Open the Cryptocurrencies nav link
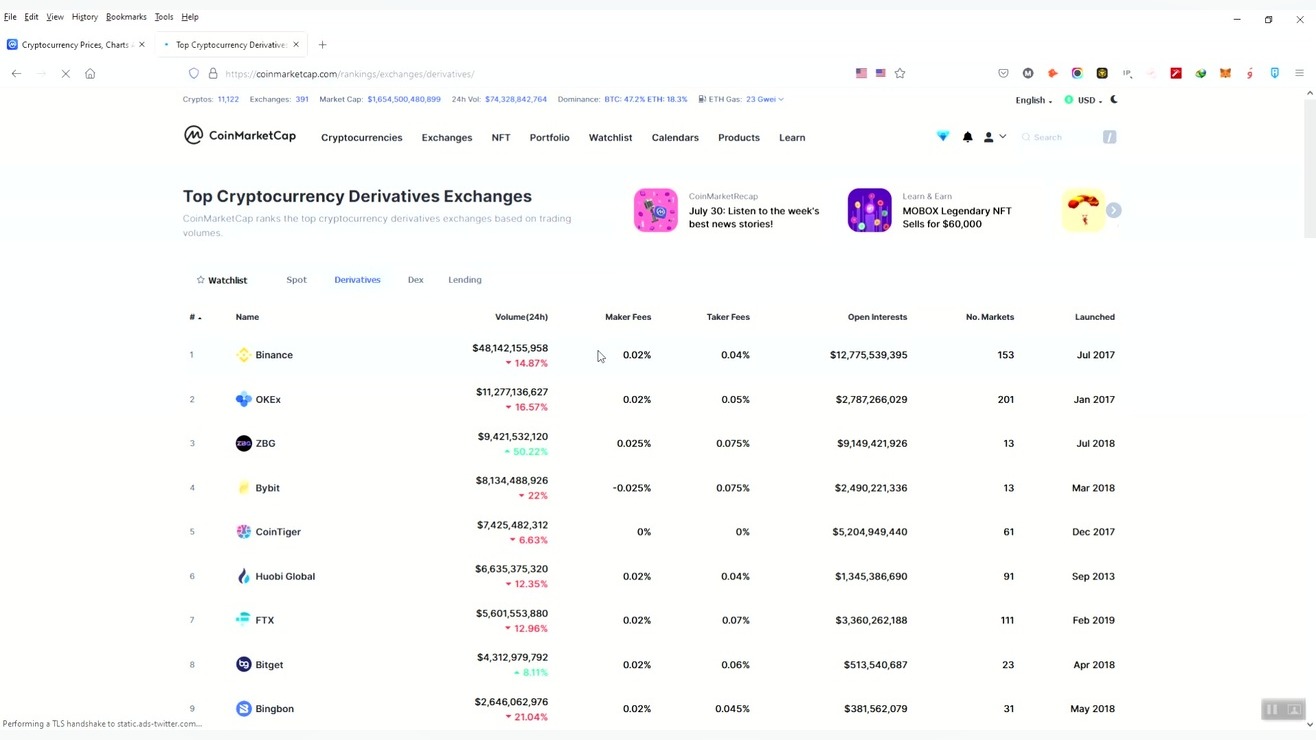The image size is (1316, 740). [362, 138]
